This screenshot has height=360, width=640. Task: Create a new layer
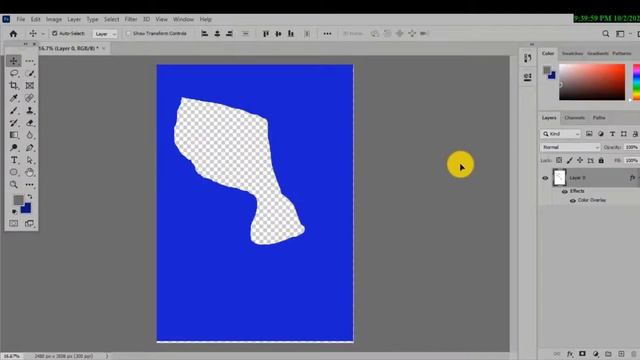[621, 354]
